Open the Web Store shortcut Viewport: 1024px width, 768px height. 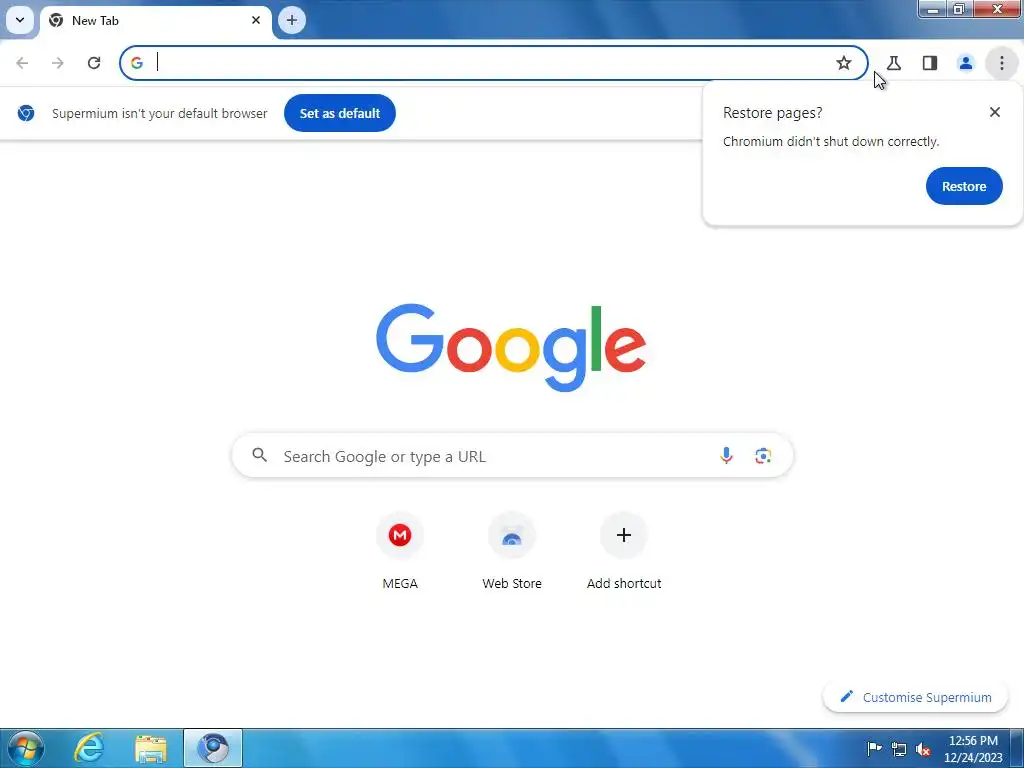pyautogui.click(x=512, y=552)
